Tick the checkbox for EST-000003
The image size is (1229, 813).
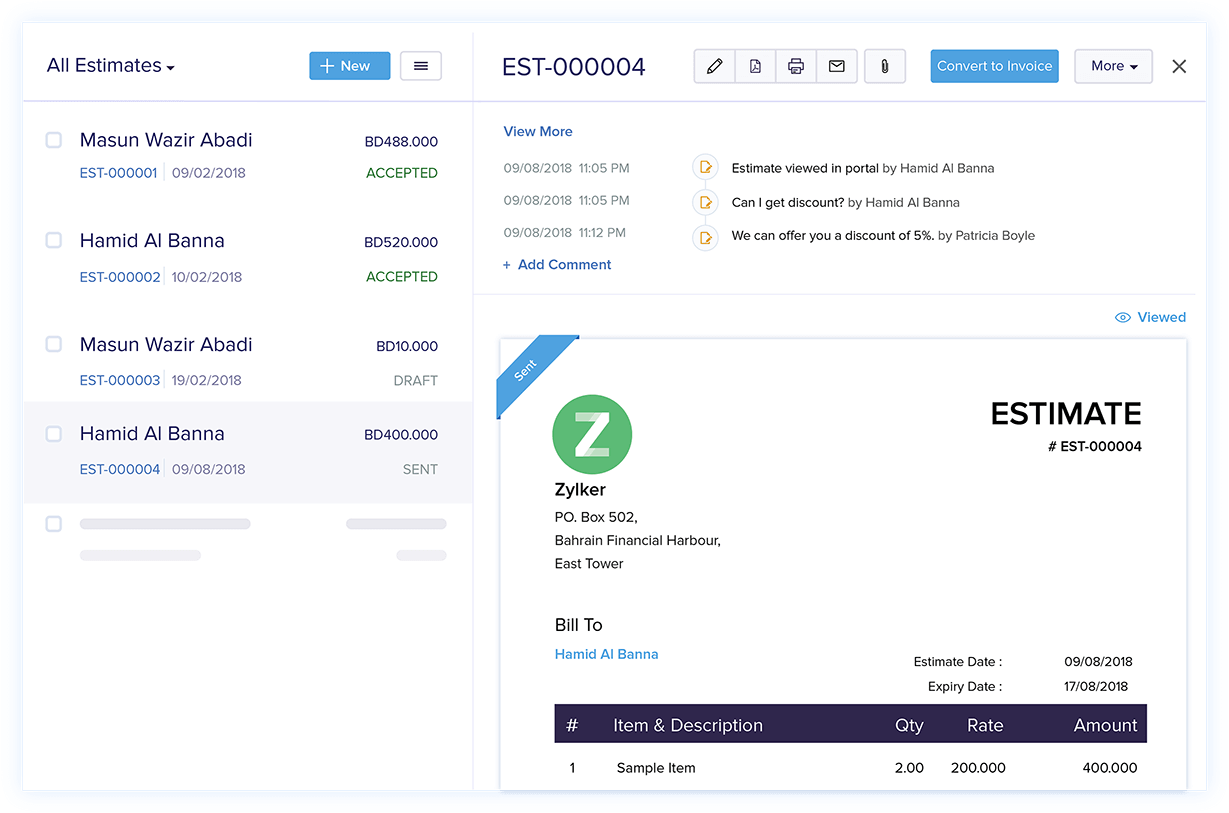tap(54, 344)
